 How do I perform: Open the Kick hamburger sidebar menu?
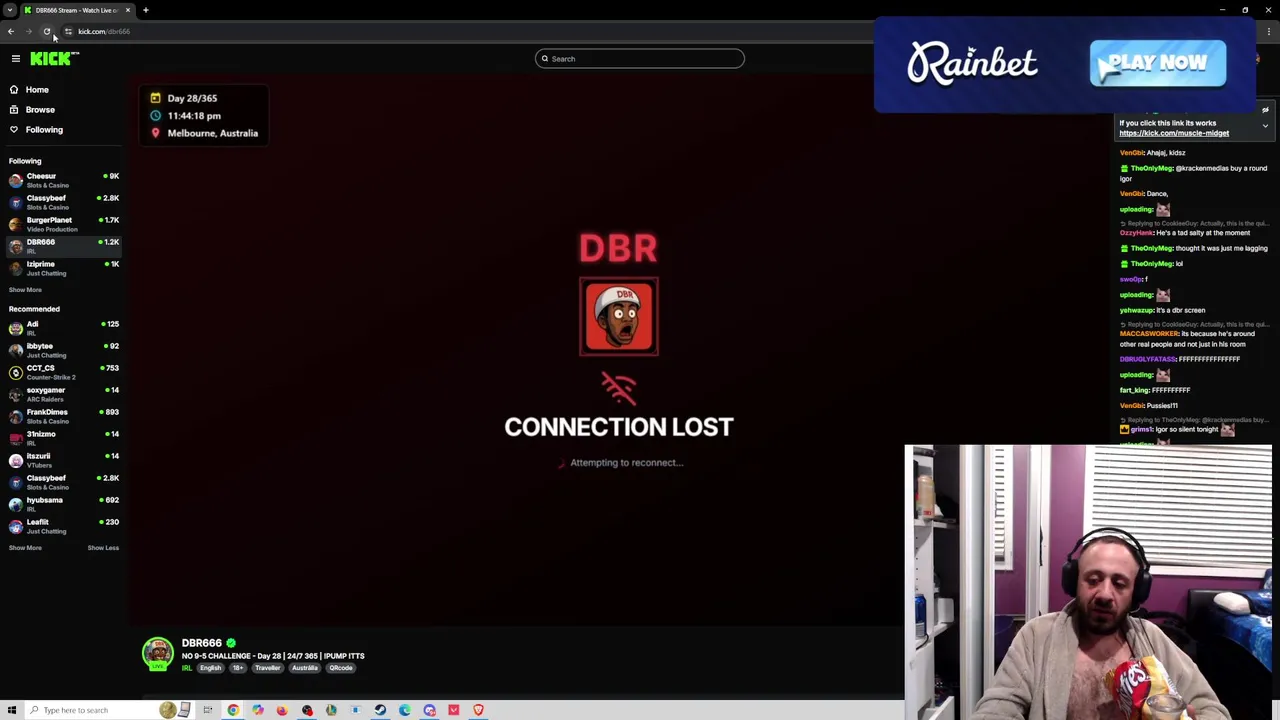tap(16, 59)
